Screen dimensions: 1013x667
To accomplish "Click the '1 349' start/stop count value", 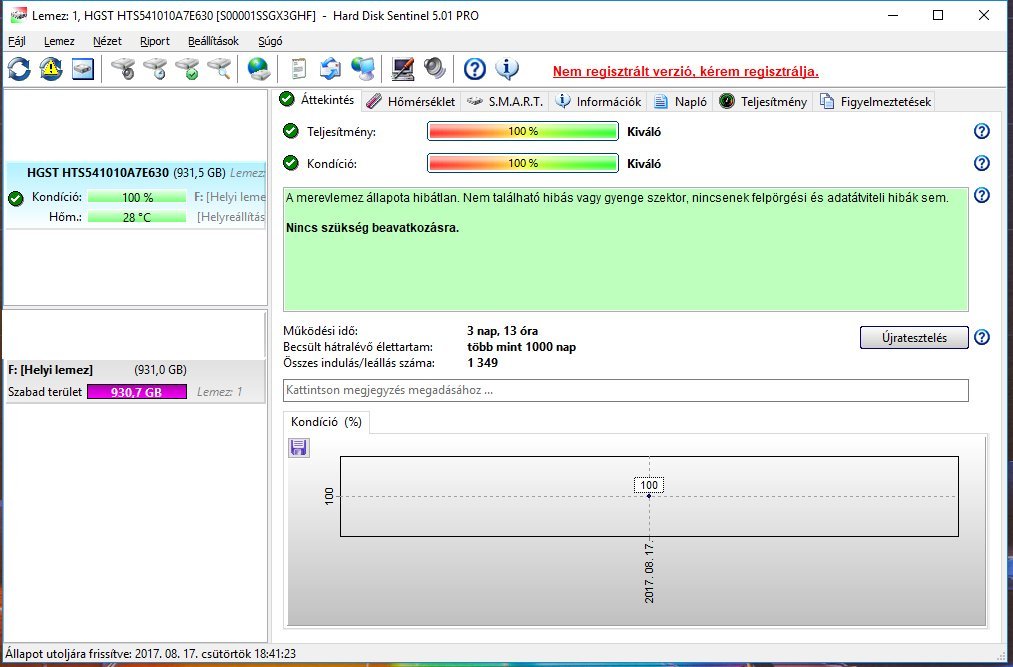I will tap(483, 363).
